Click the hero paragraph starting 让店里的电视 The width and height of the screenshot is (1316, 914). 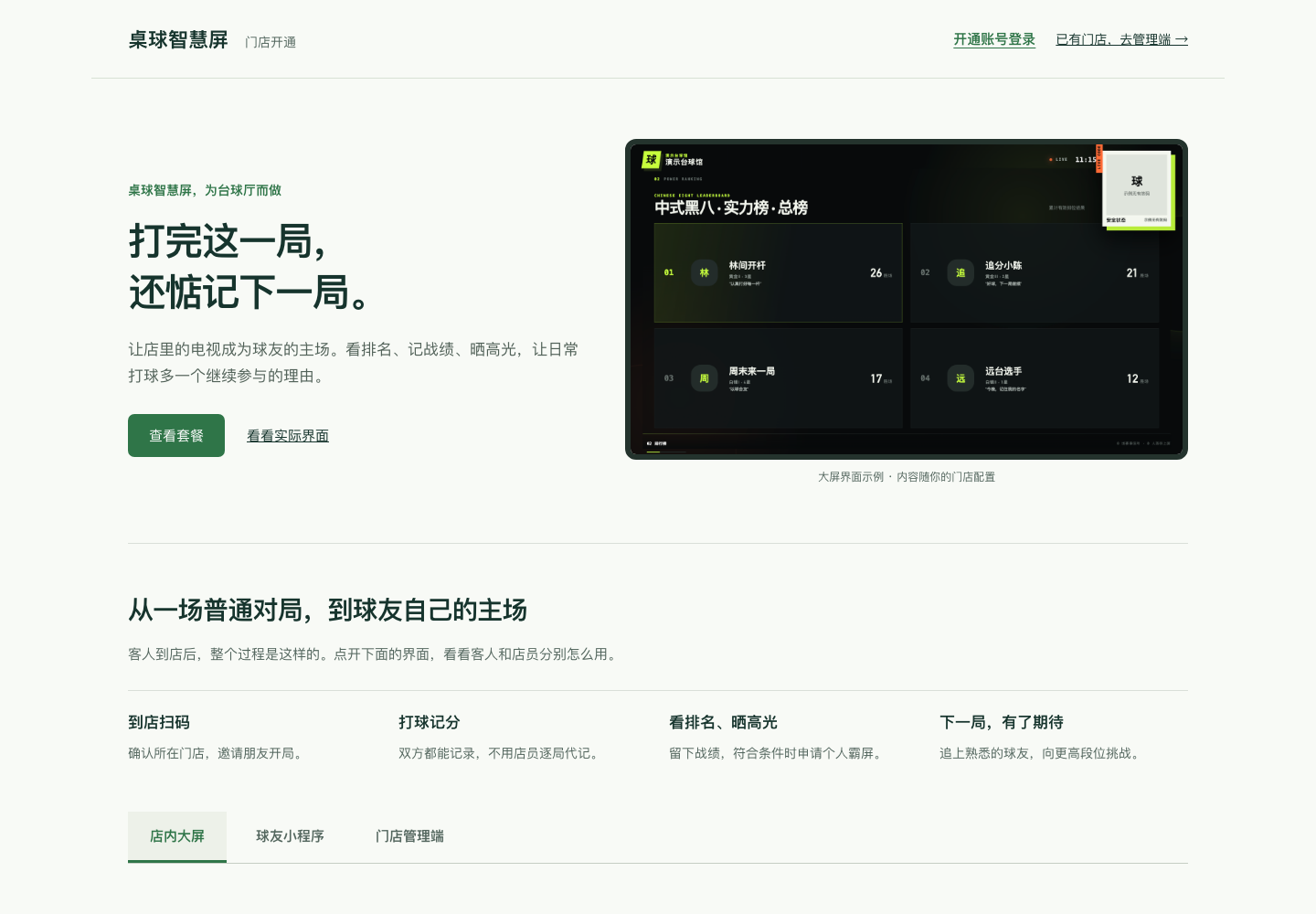pyautogui.click(x=354, y=363)
